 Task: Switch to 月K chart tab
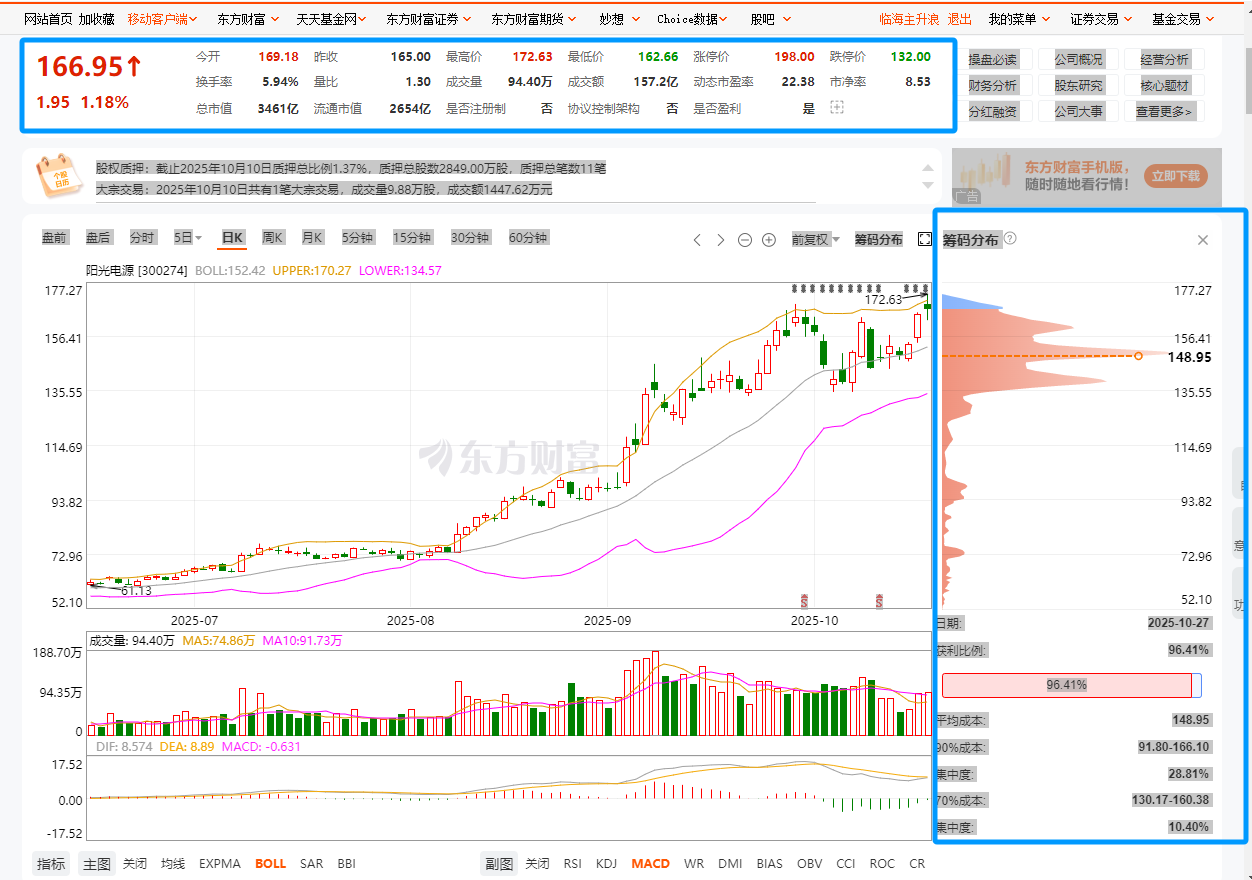point(313,238)
